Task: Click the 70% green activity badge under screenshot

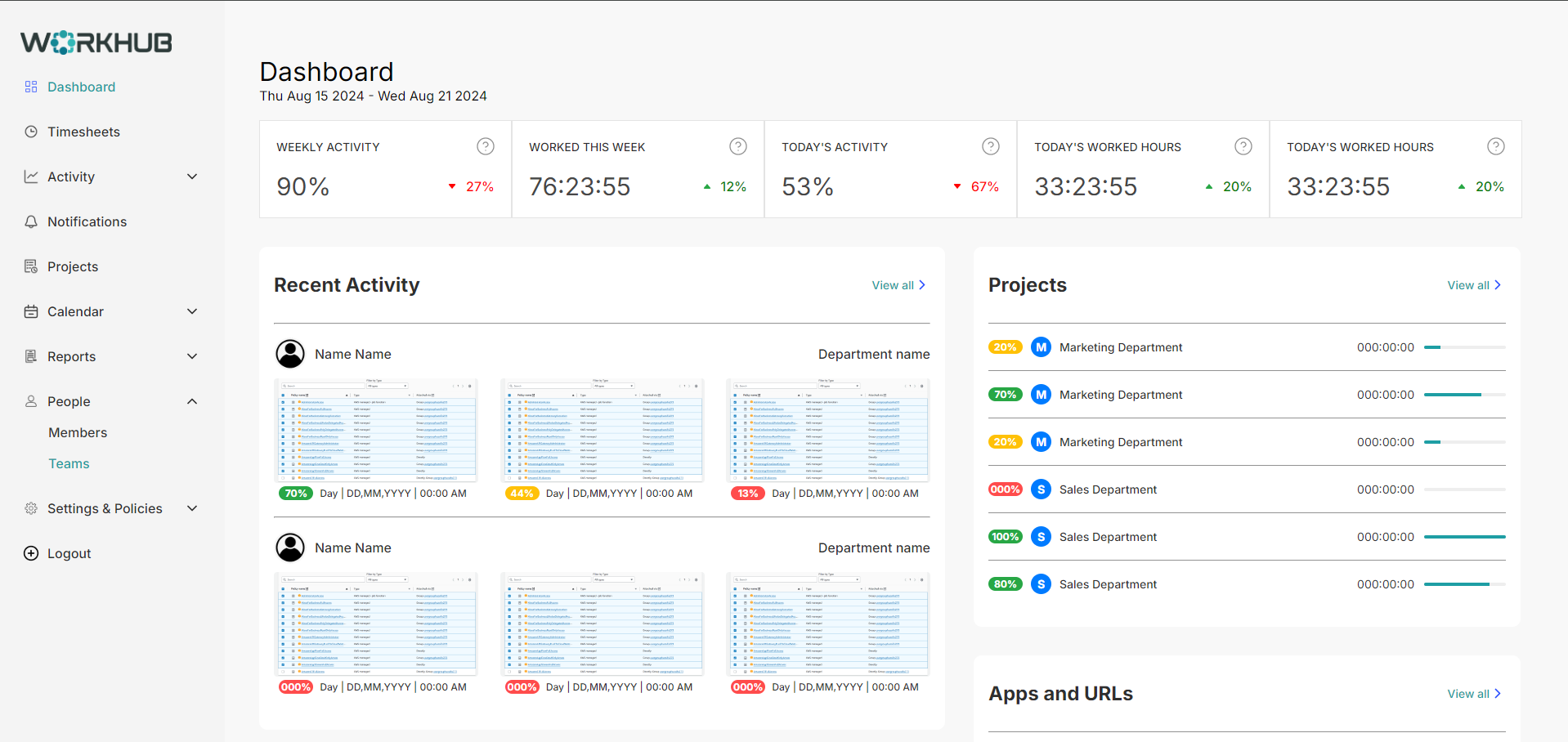Action: point(296,494)
